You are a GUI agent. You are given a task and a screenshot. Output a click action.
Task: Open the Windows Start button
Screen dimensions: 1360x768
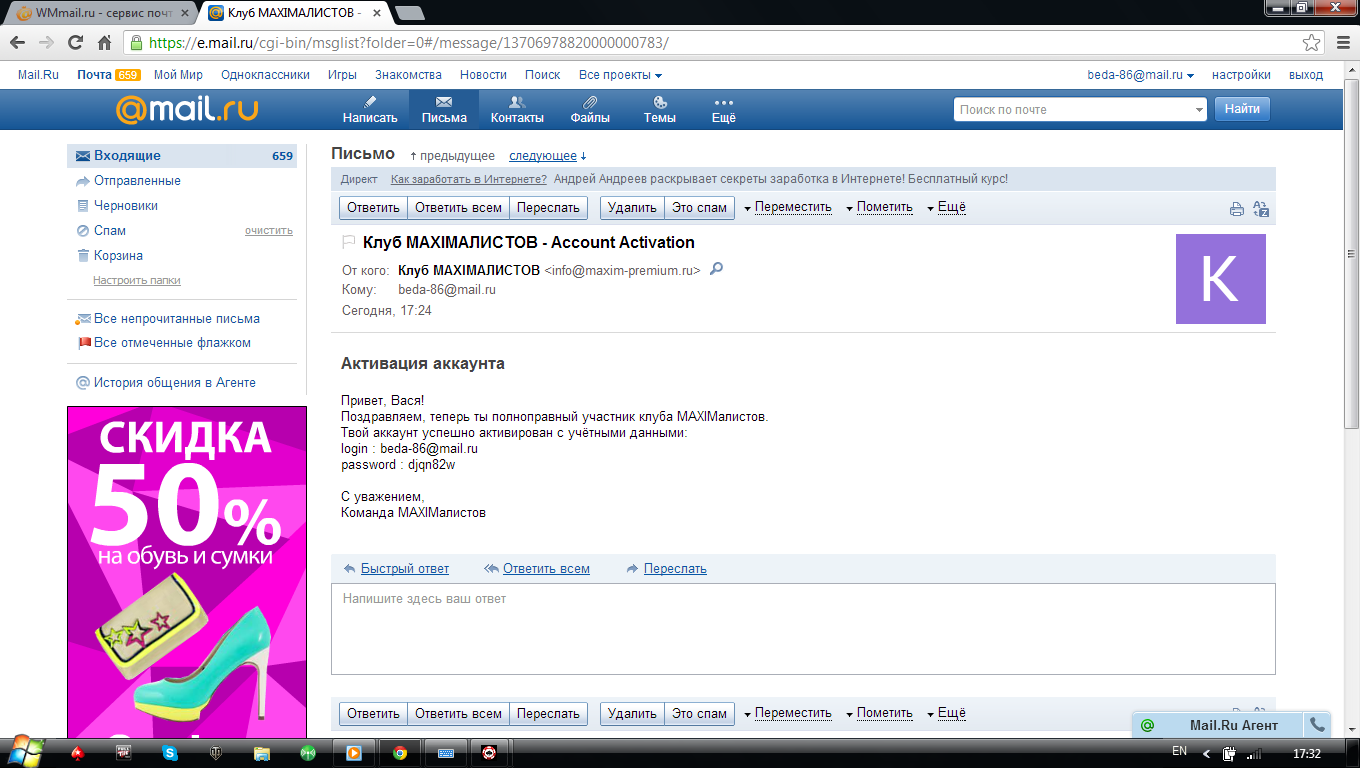25,752
